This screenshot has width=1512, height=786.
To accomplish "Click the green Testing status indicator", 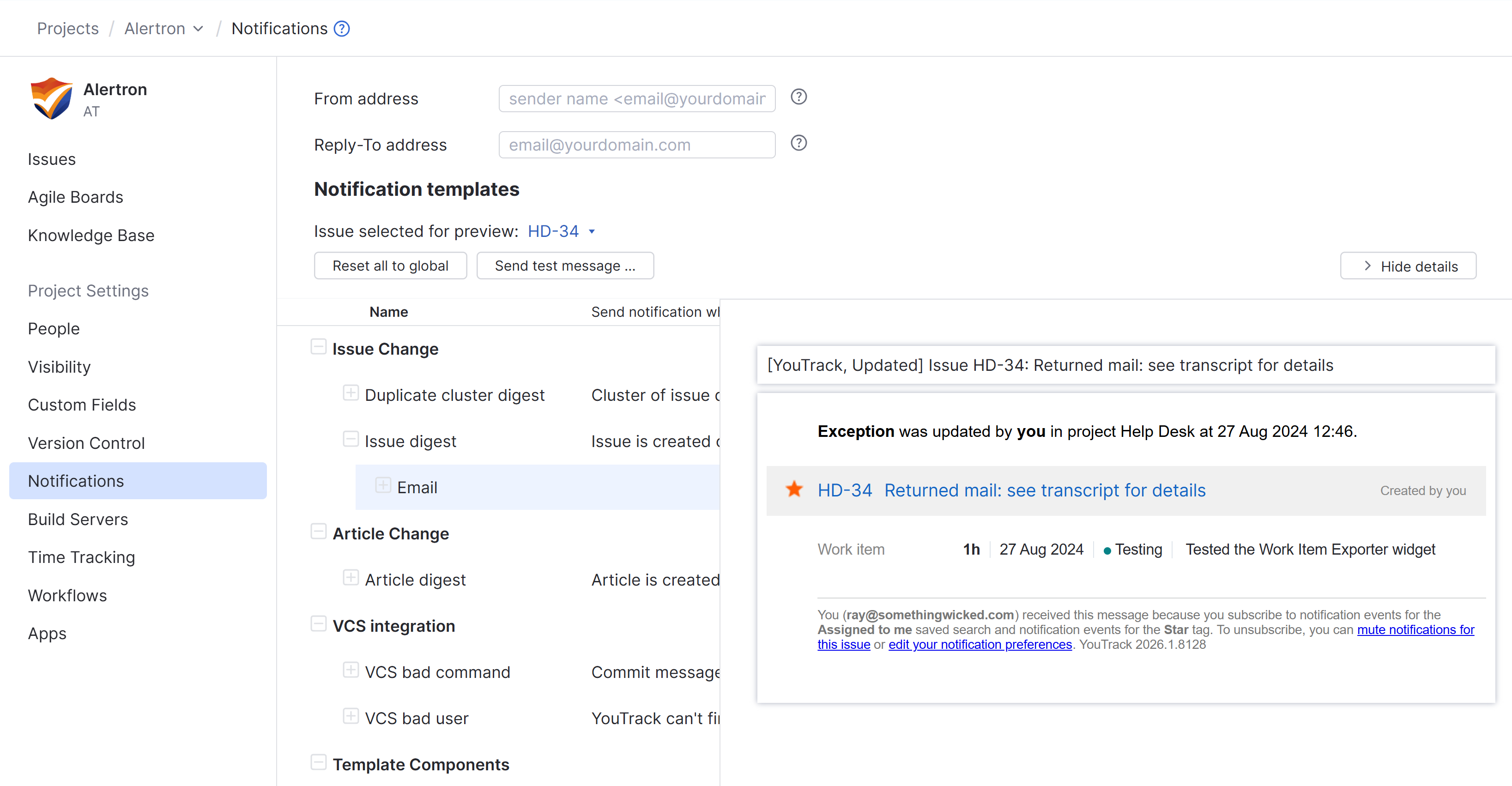I will point(1107,550).
